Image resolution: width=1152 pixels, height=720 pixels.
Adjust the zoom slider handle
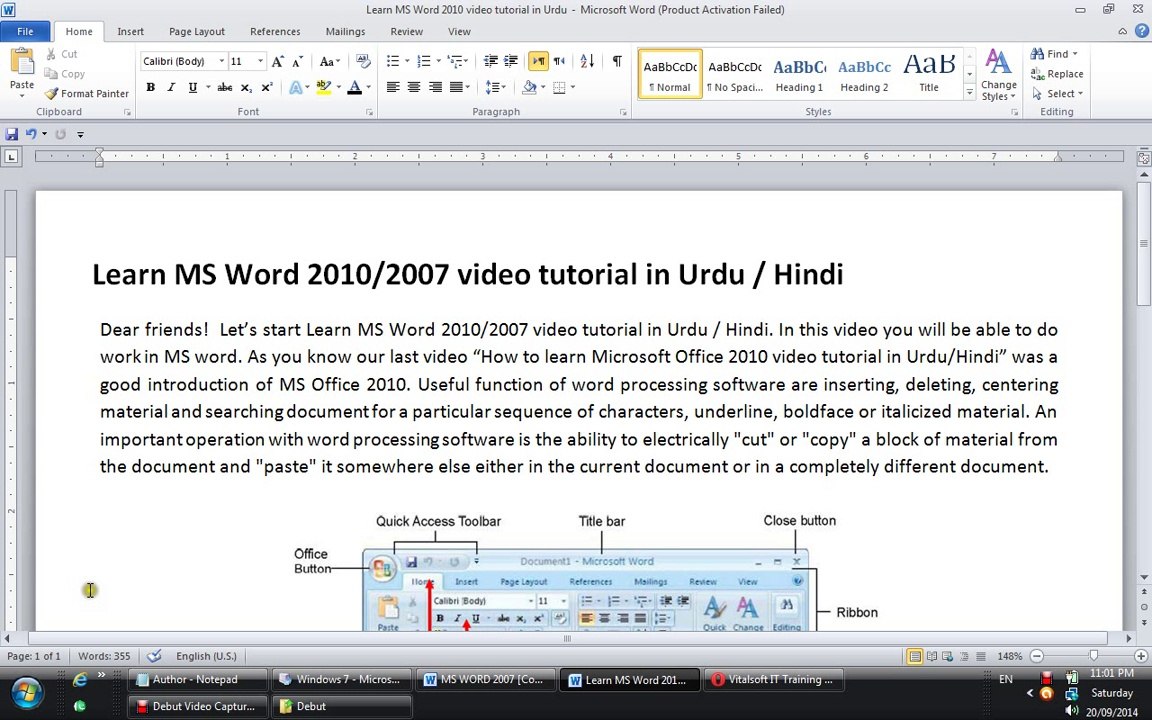(1093, 655)
